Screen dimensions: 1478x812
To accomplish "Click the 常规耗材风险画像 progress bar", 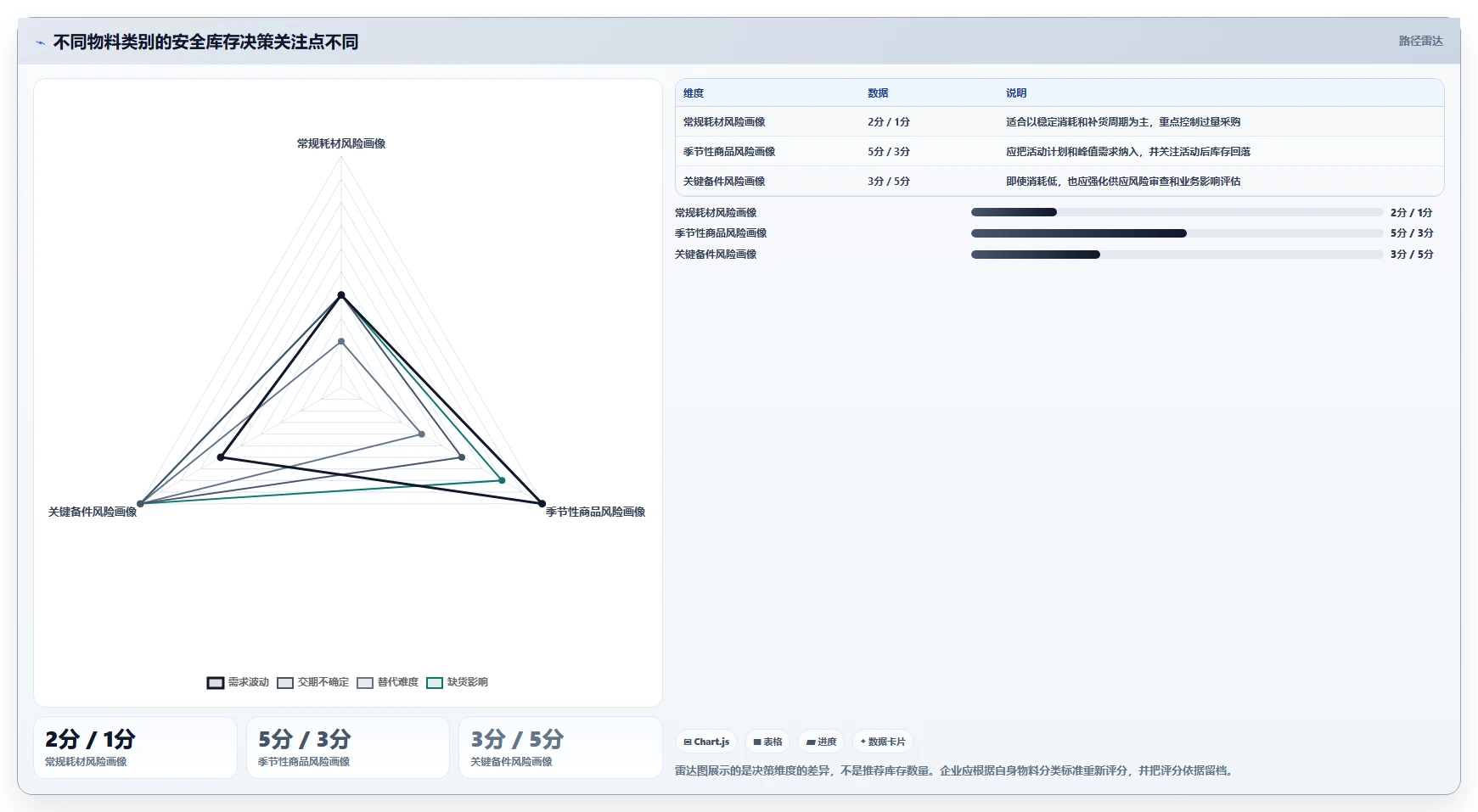I will tap(1177, 212).
